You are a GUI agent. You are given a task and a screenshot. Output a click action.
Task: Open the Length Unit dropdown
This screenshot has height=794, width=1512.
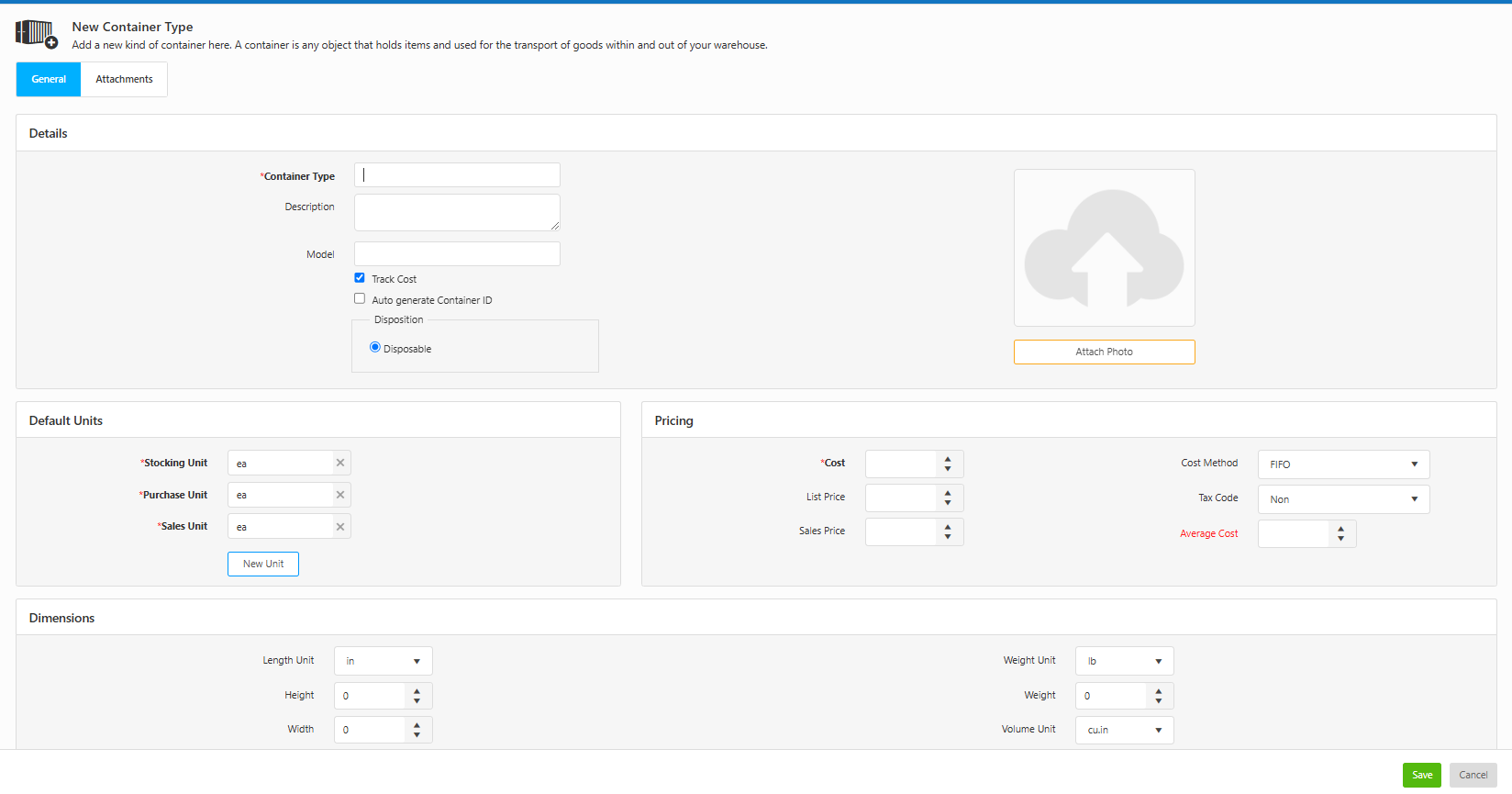tap(383, 661)
